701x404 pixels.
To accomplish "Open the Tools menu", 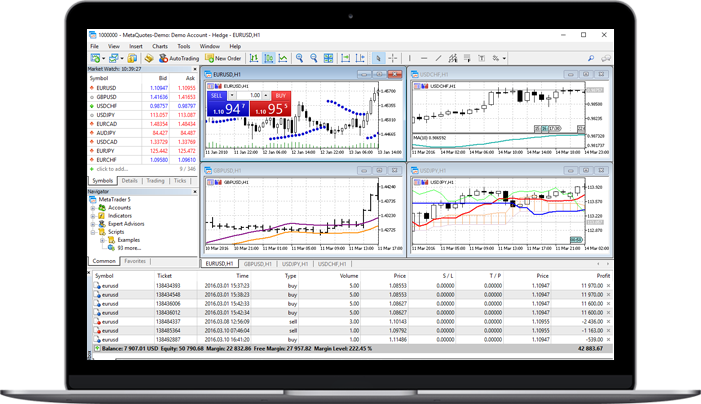I will tap(184, 46).
